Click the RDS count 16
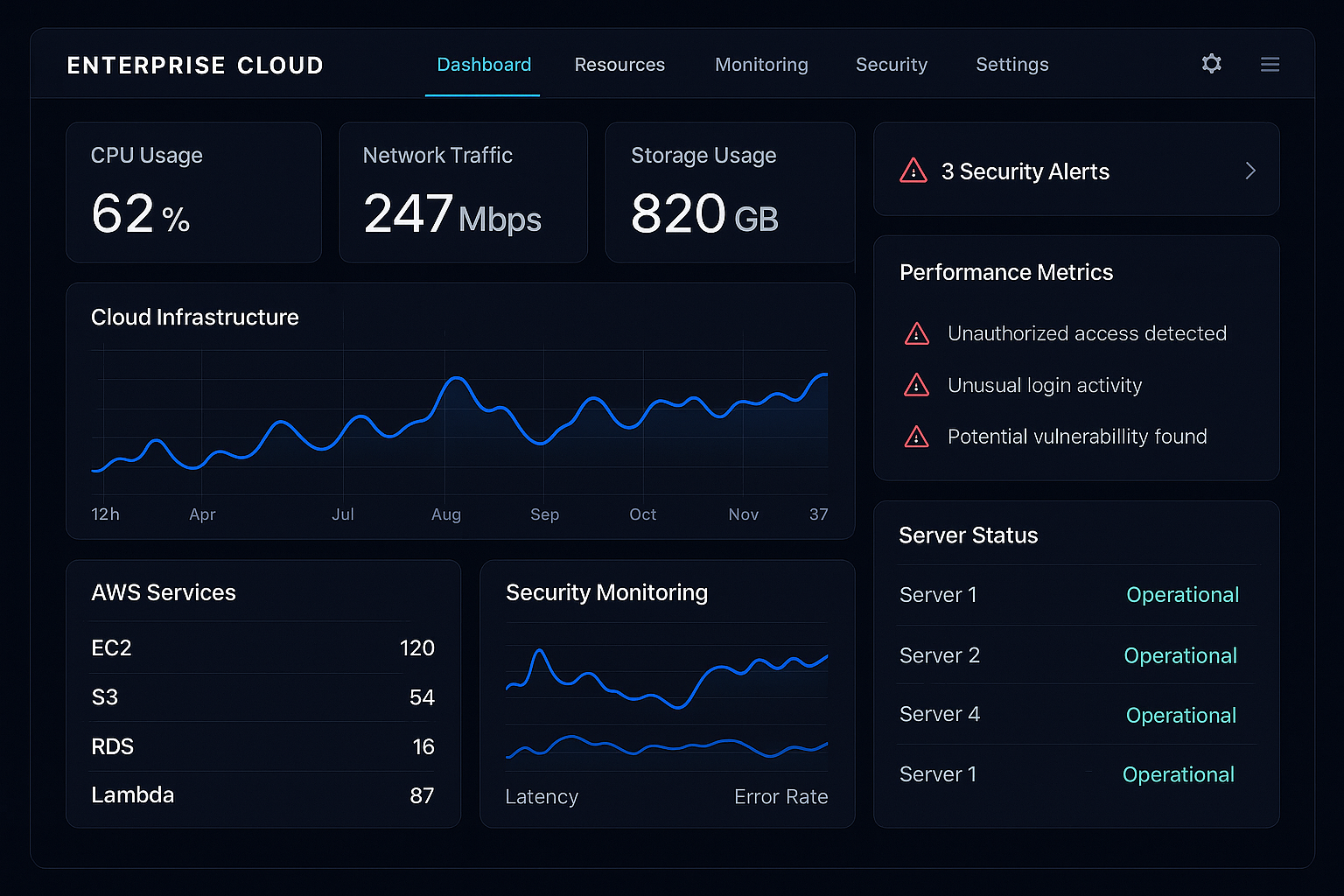The height and width of the screenshot is (896, 1344). pos(423,746)
